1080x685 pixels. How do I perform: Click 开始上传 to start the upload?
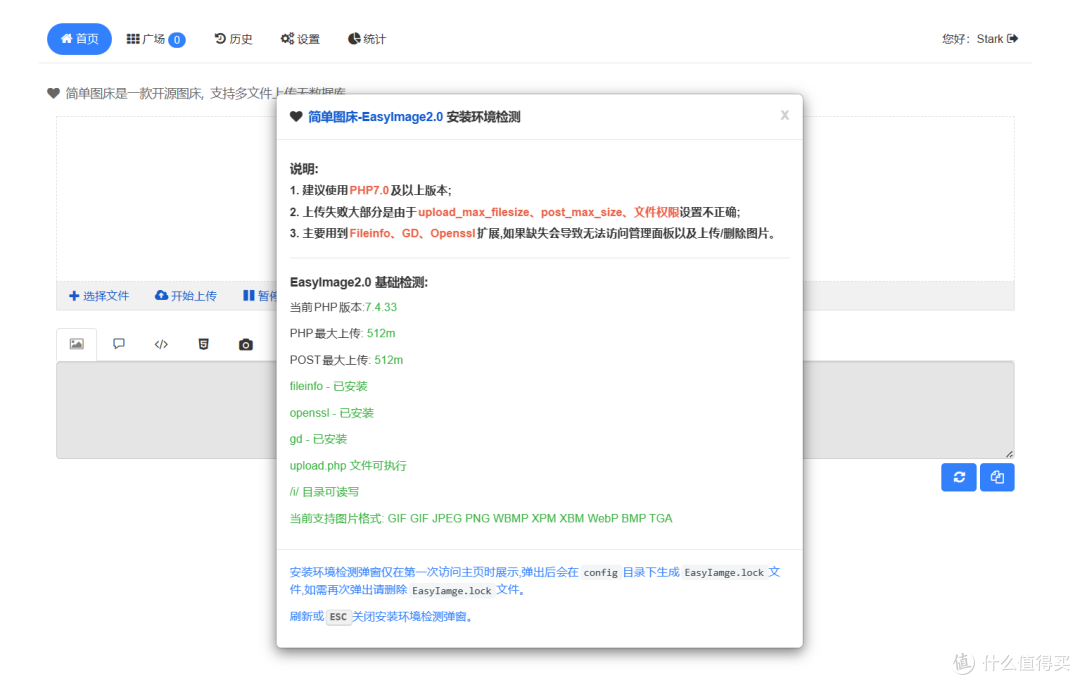[186, 296]
